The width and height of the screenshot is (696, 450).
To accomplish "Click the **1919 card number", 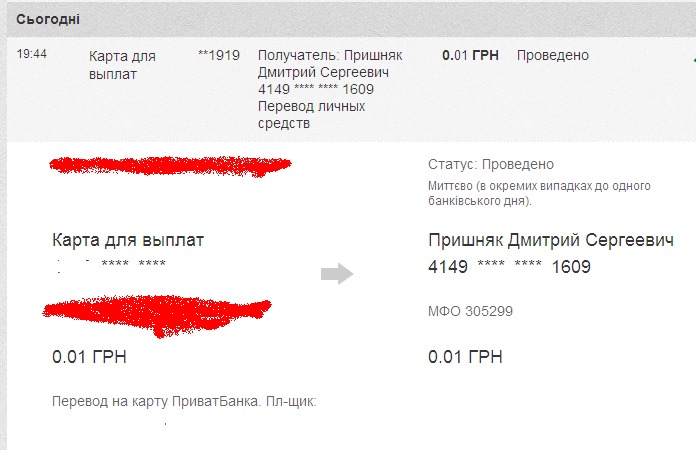I will click(x=219, y=55).
